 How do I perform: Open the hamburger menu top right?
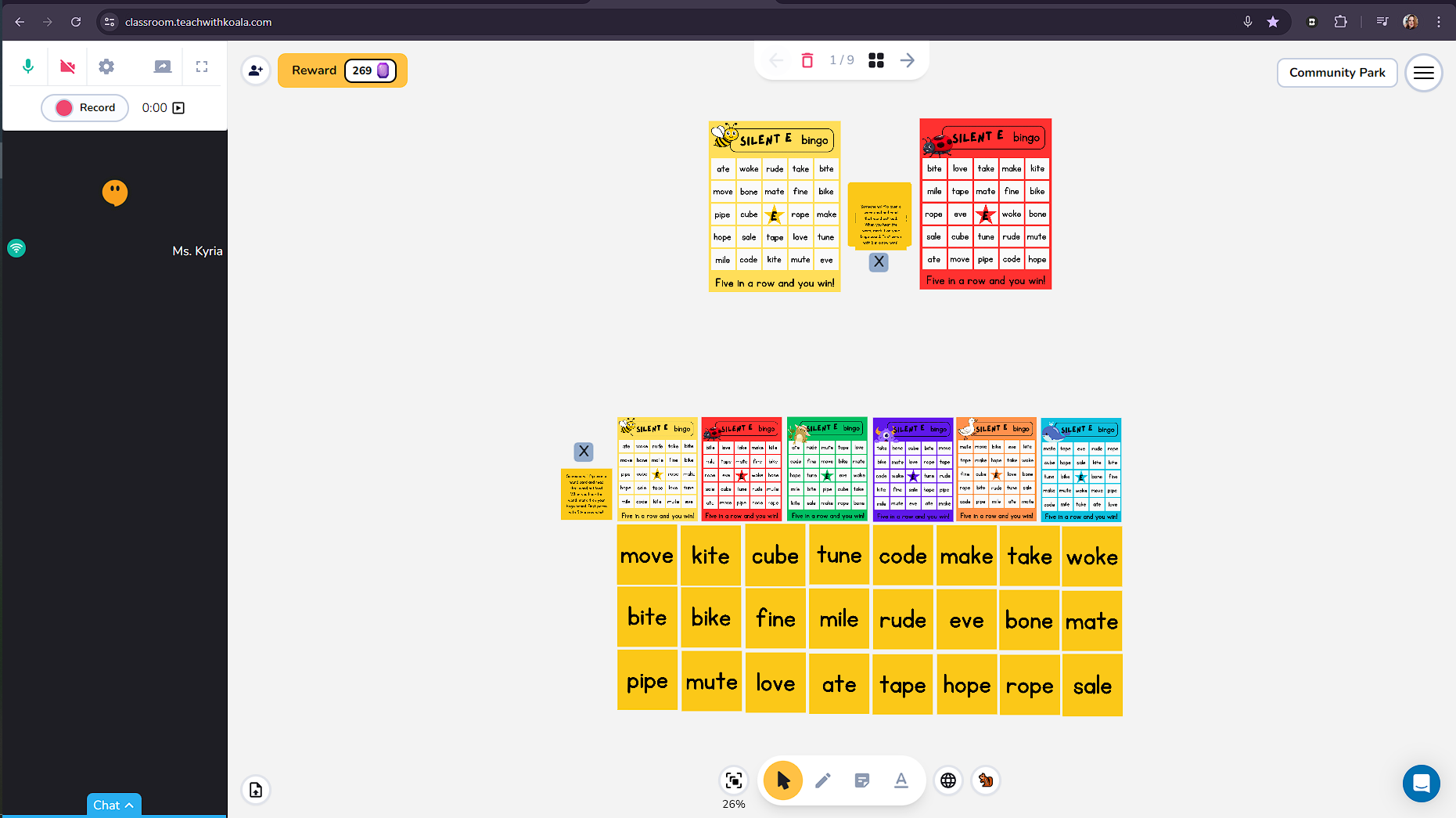pyautogui.click(x=1424, y=73)
